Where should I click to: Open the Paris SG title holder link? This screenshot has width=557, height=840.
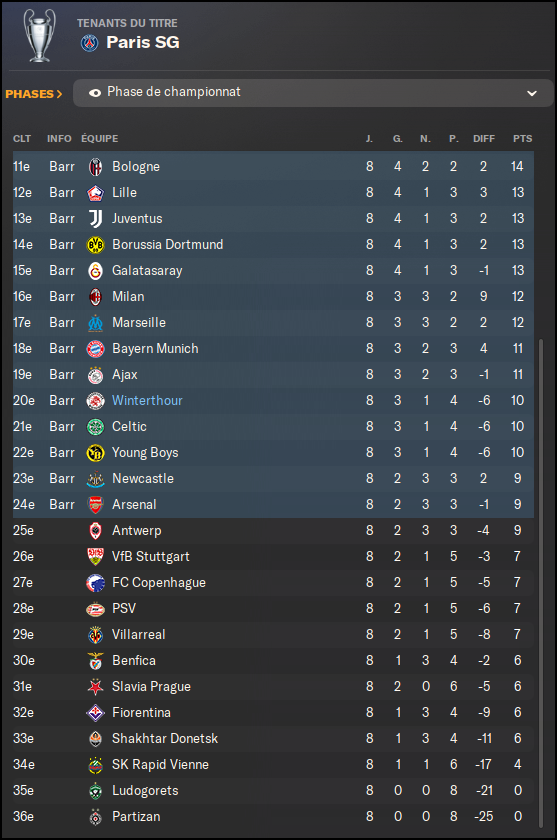[x=142, y=42]
